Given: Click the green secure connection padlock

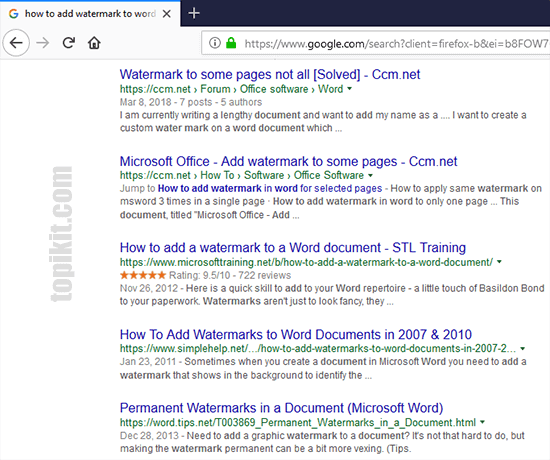Looking at the screenshot, I should point(231,43).
